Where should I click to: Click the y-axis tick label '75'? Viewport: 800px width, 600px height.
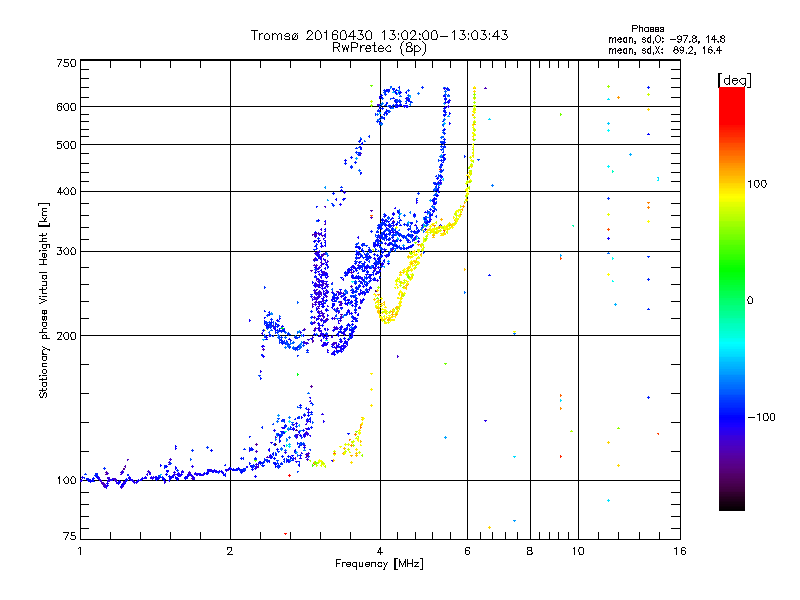tap(70, 536)
